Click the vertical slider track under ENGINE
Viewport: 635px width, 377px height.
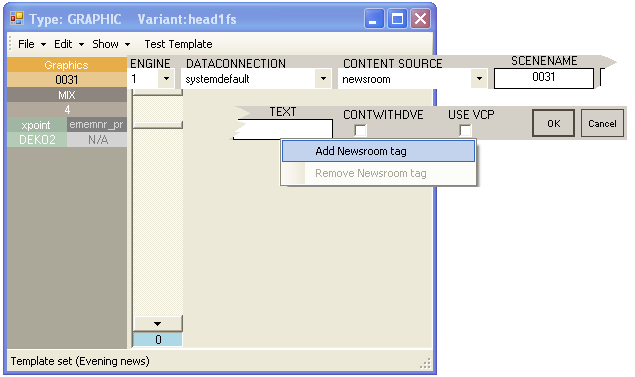(158, 221)
